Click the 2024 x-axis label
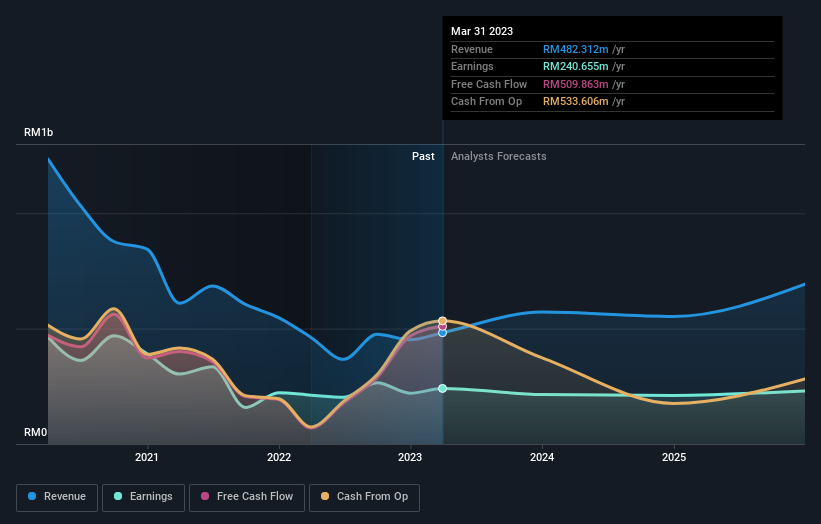 [x=542, y=458]
